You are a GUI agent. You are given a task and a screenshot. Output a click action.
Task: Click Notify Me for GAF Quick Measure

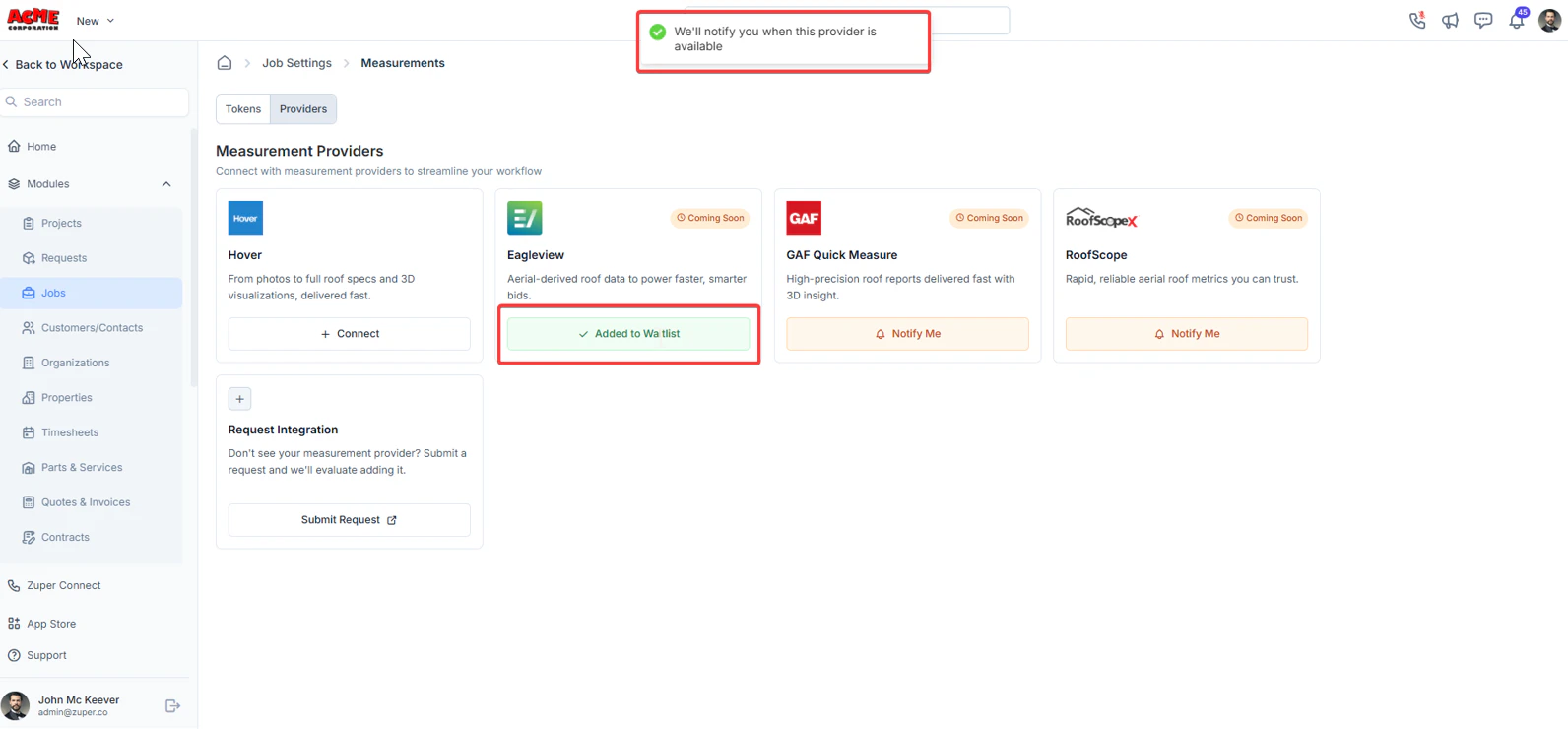point(907,334)
